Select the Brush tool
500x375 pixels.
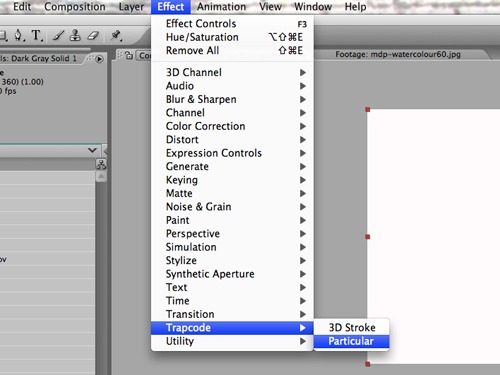coord(58,35)
